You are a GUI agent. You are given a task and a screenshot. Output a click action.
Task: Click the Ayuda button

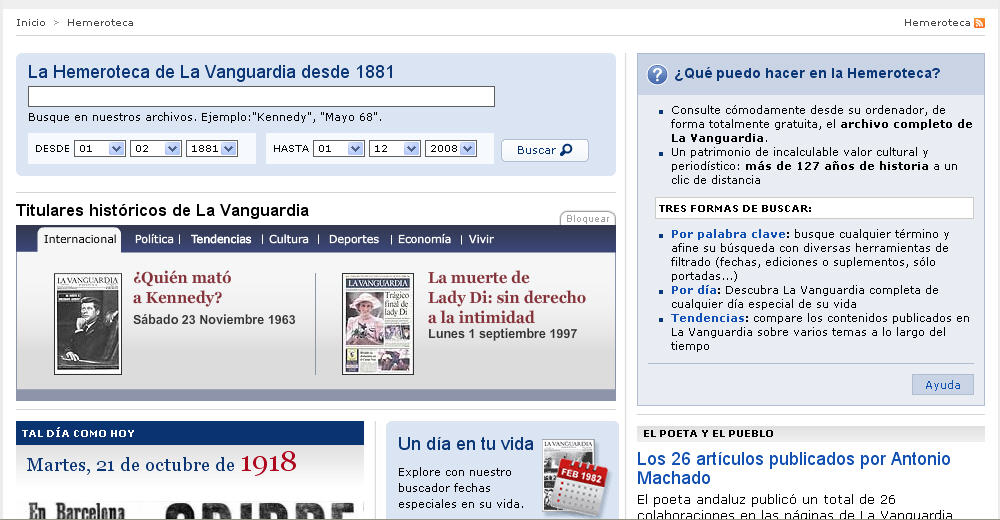(943, 385)
